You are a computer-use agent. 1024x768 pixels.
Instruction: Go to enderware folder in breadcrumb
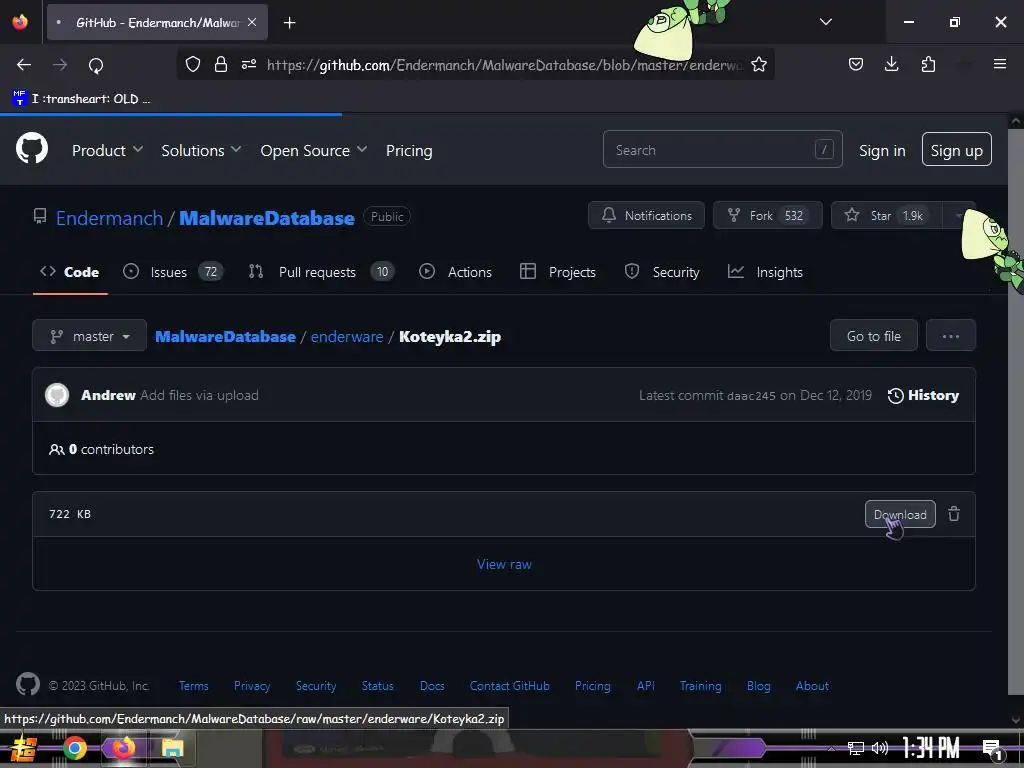coord(347,336)
